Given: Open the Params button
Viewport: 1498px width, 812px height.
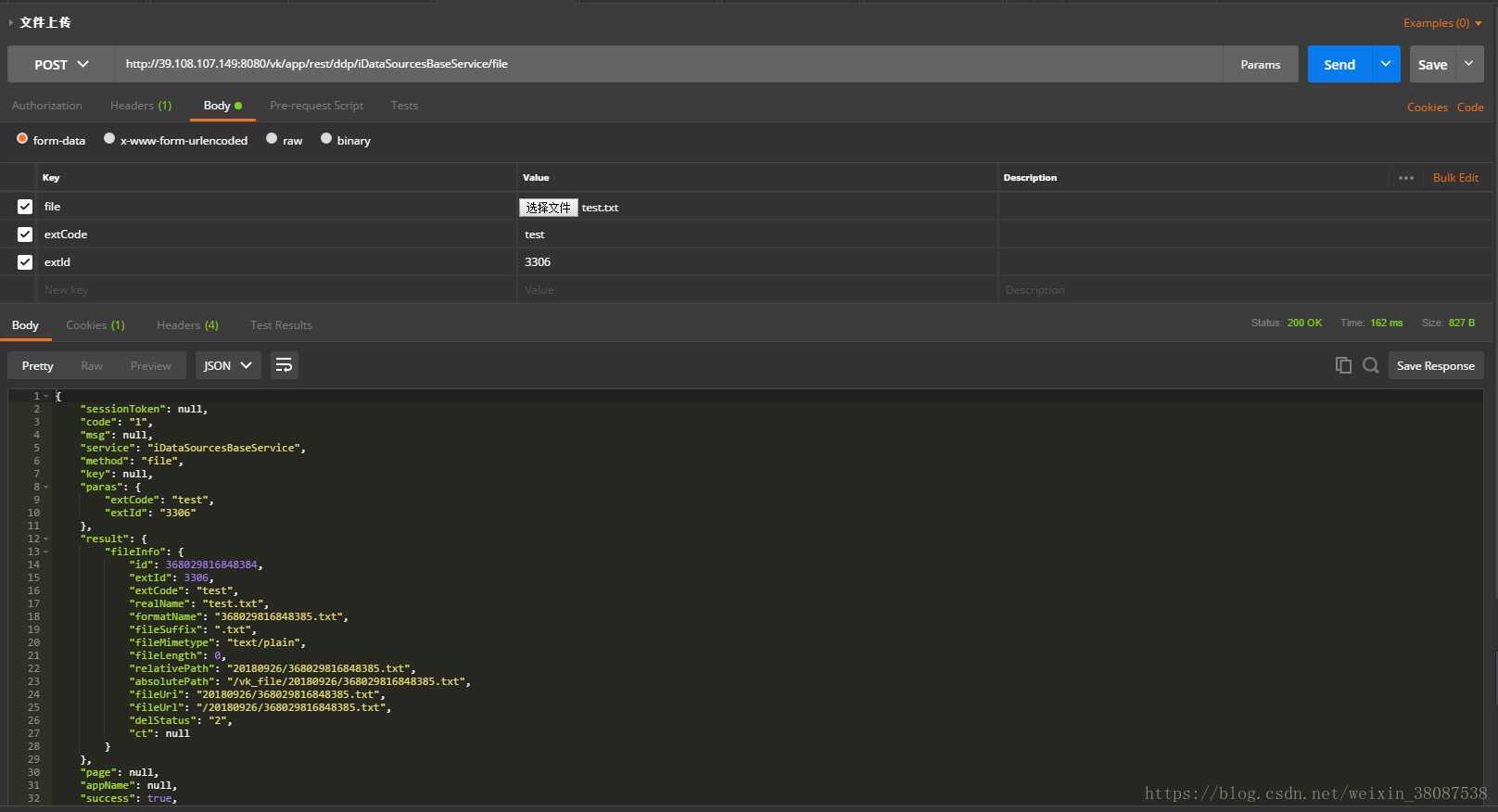Looking at the screenshot, I should (x=1261, y=65).
